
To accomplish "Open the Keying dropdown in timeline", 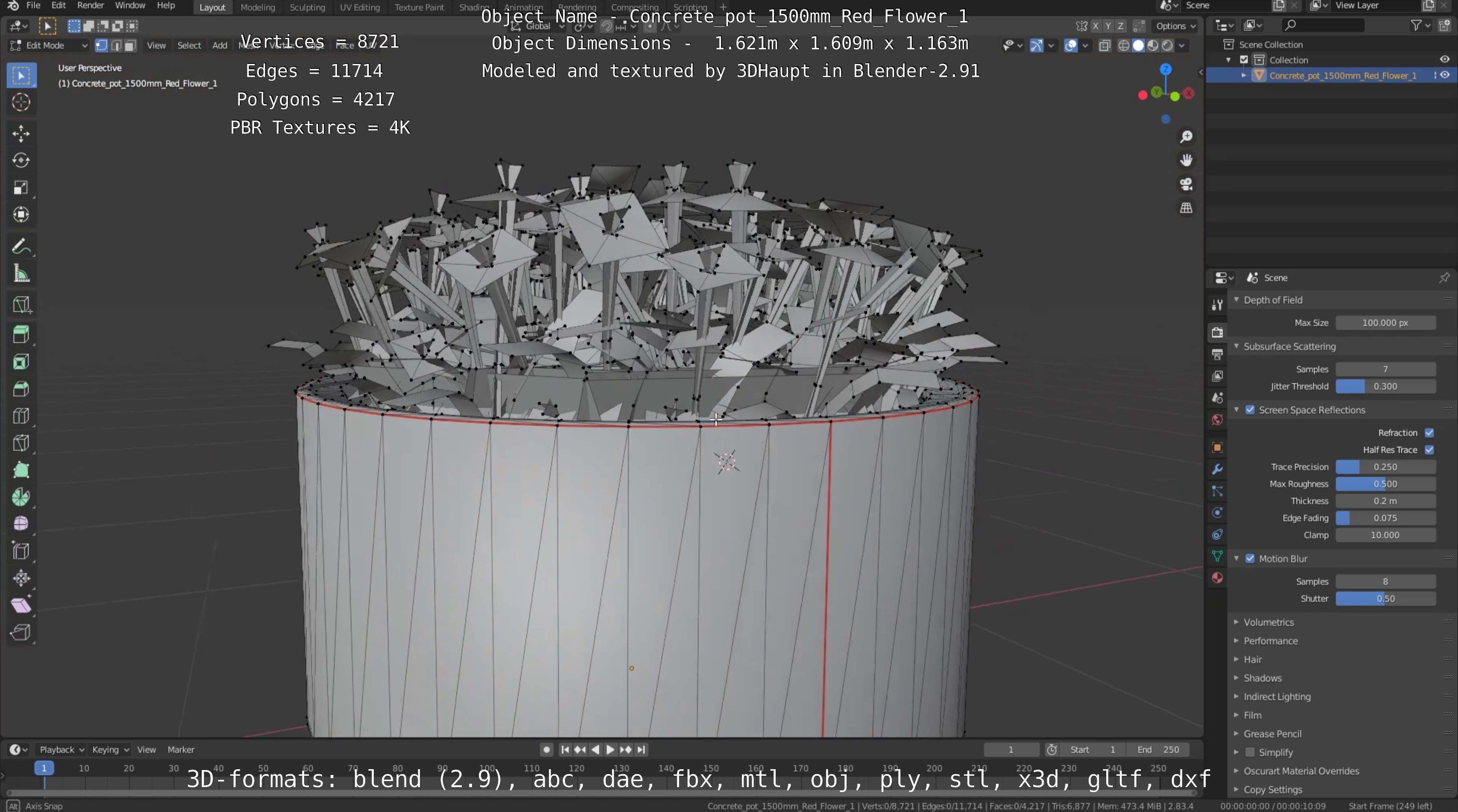I will (x=110, y=749).
